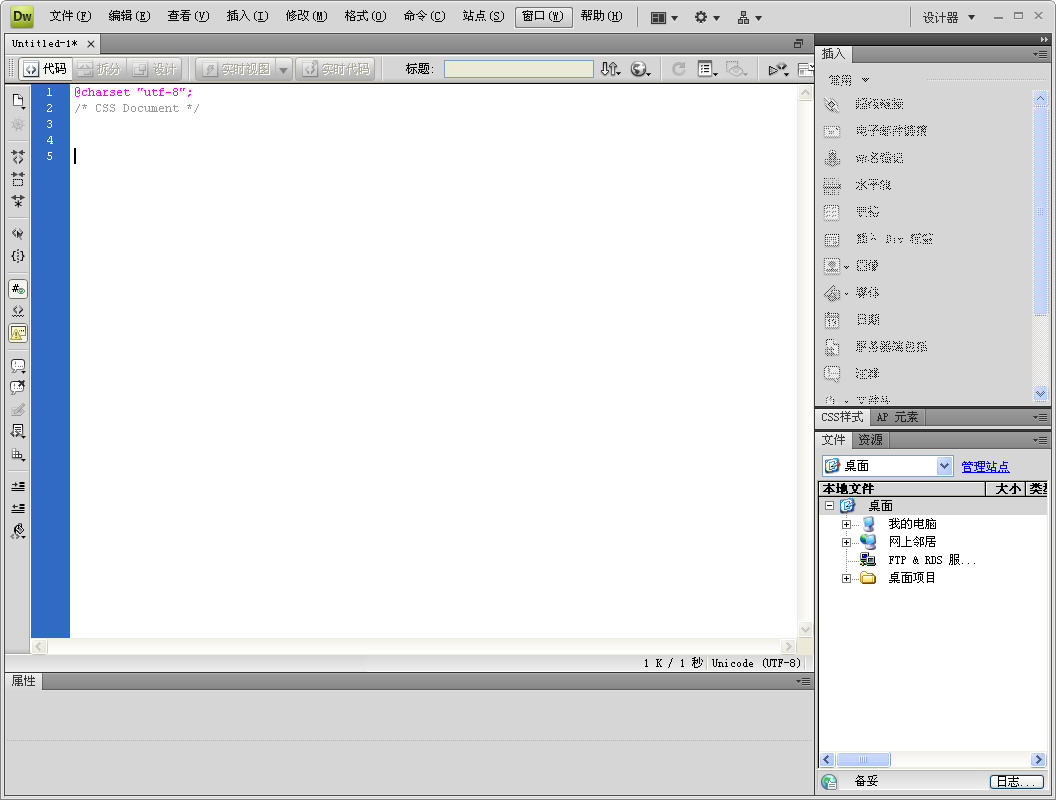Click the Preview in Browser globe icon
1056x800 pixels.
(641, 69)
